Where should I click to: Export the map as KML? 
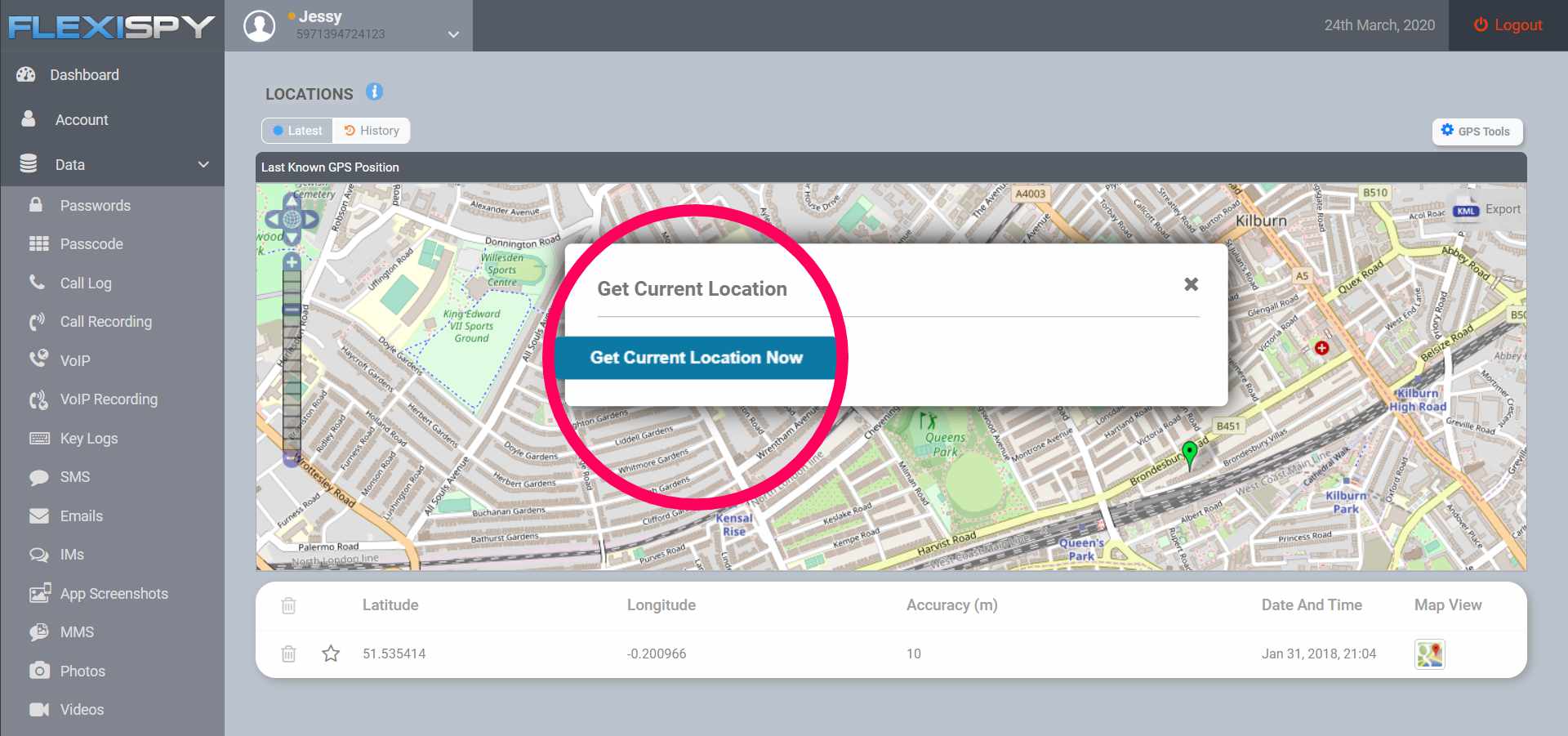pos(1488,209)
